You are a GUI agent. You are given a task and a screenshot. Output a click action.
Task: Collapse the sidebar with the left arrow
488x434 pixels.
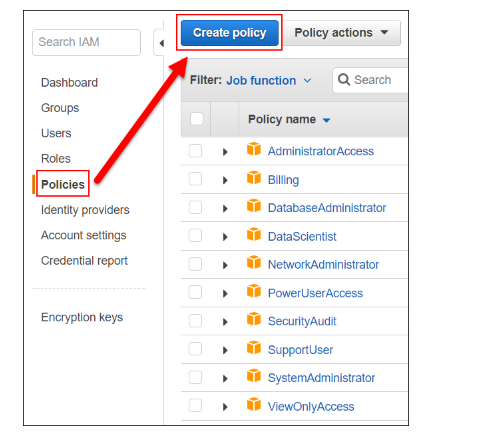(162, 43)
